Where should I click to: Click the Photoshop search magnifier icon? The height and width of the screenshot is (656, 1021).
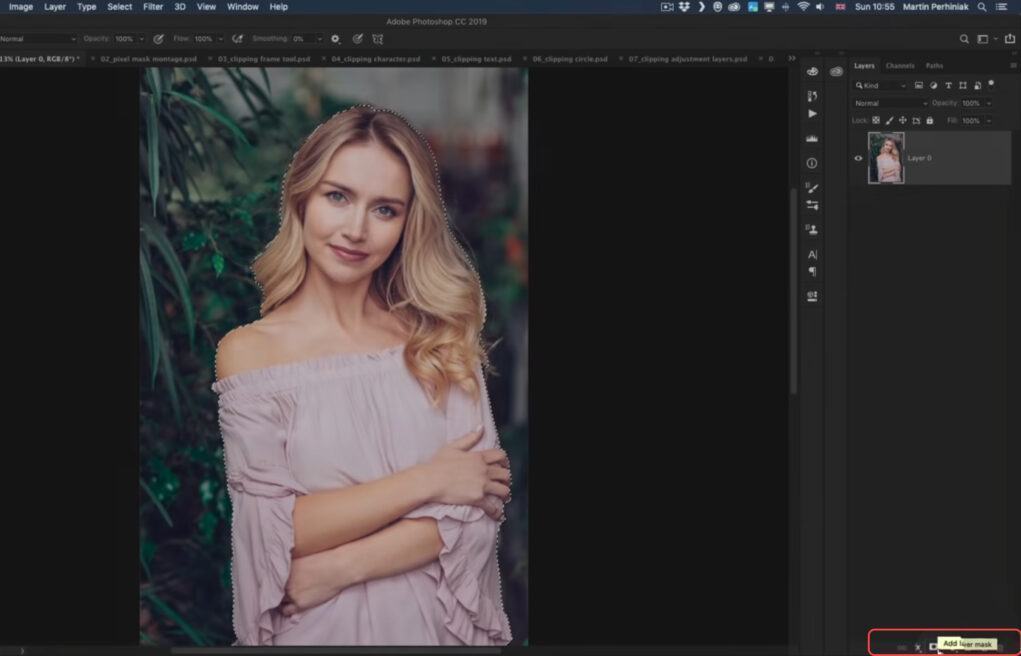[964, 39]
